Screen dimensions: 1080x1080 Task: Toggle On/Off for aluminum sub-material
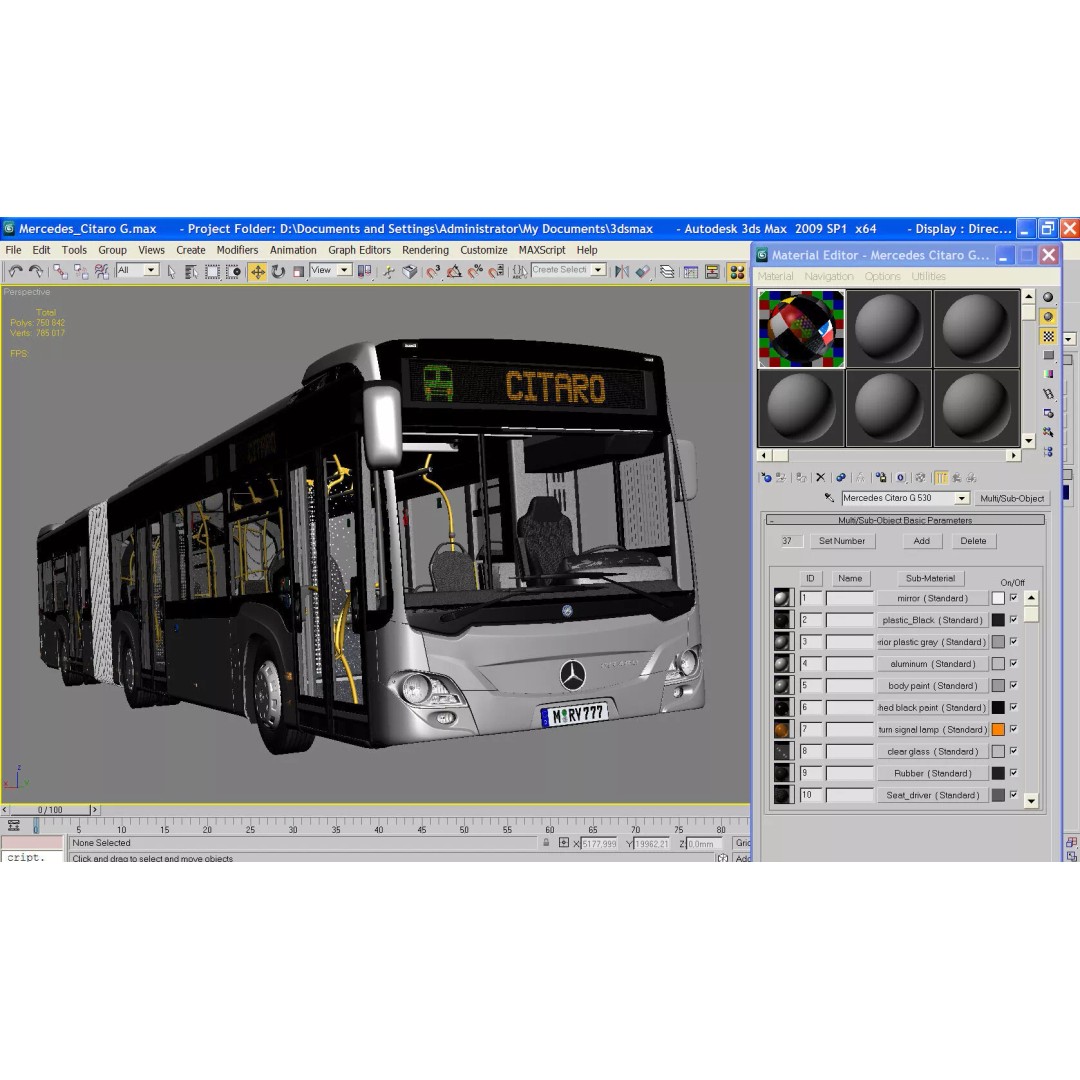[x=1013, y=663]
